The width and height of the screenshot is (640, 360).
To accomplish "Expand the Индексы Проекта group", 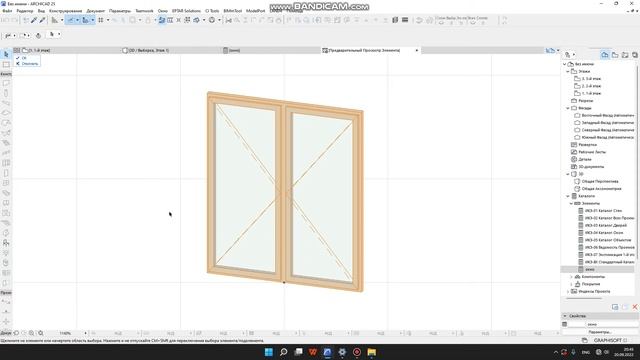I will click(568, 291).
